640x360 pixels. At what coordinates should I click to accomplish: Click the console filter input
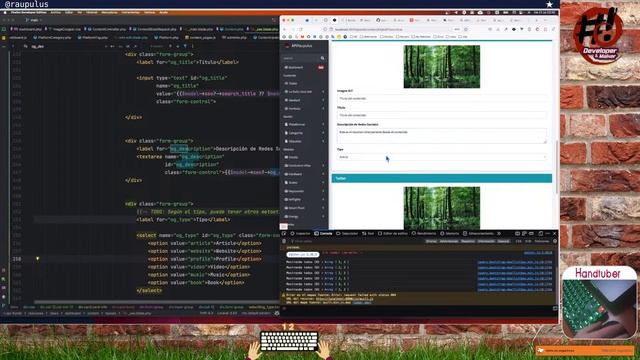[x=355, y=241]
